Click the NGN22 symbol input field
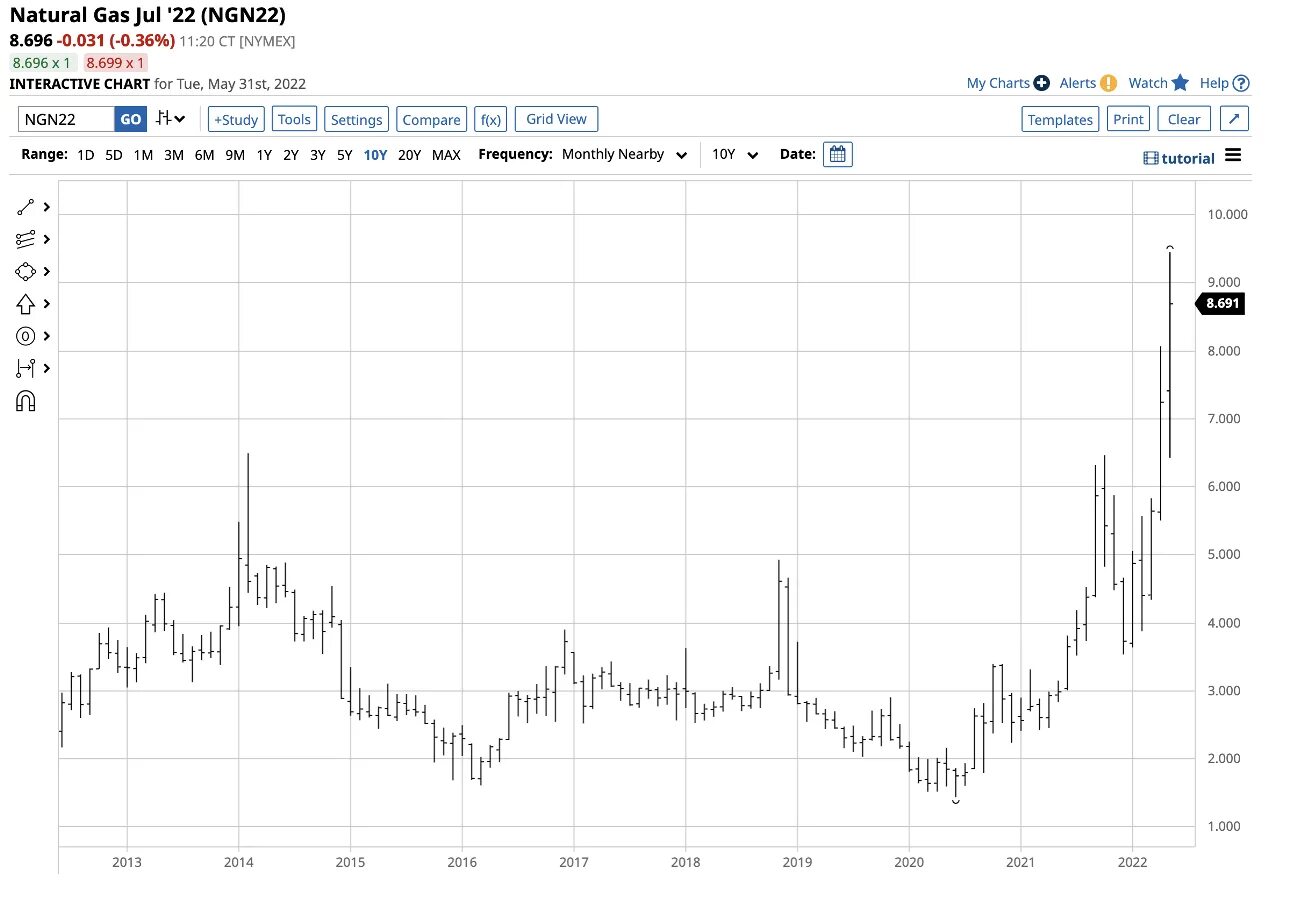 pyautogui.click(x=66, y=119)
